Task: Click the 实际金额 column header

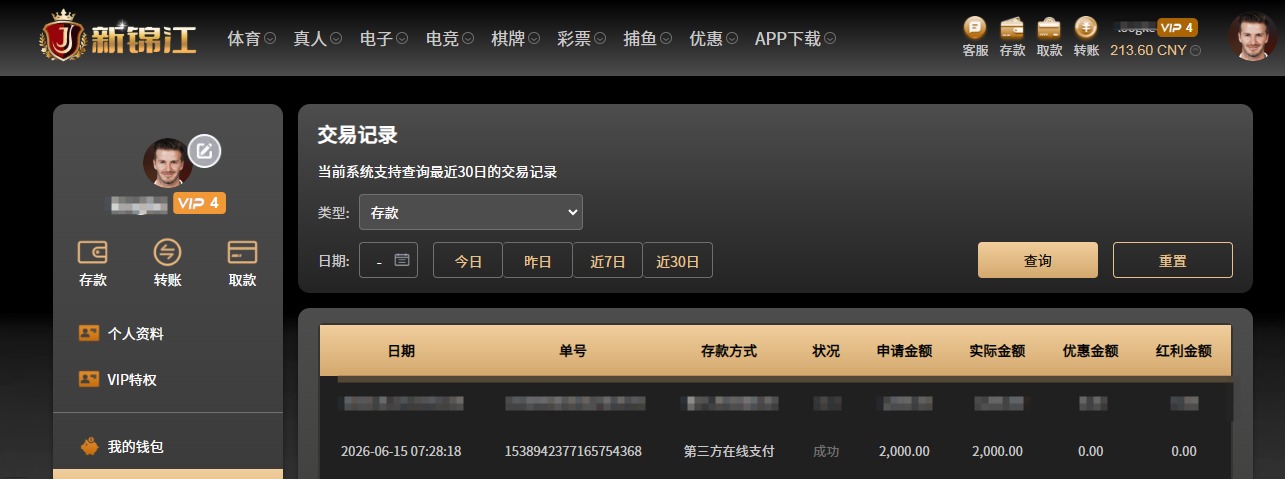Action: [997, 351]
